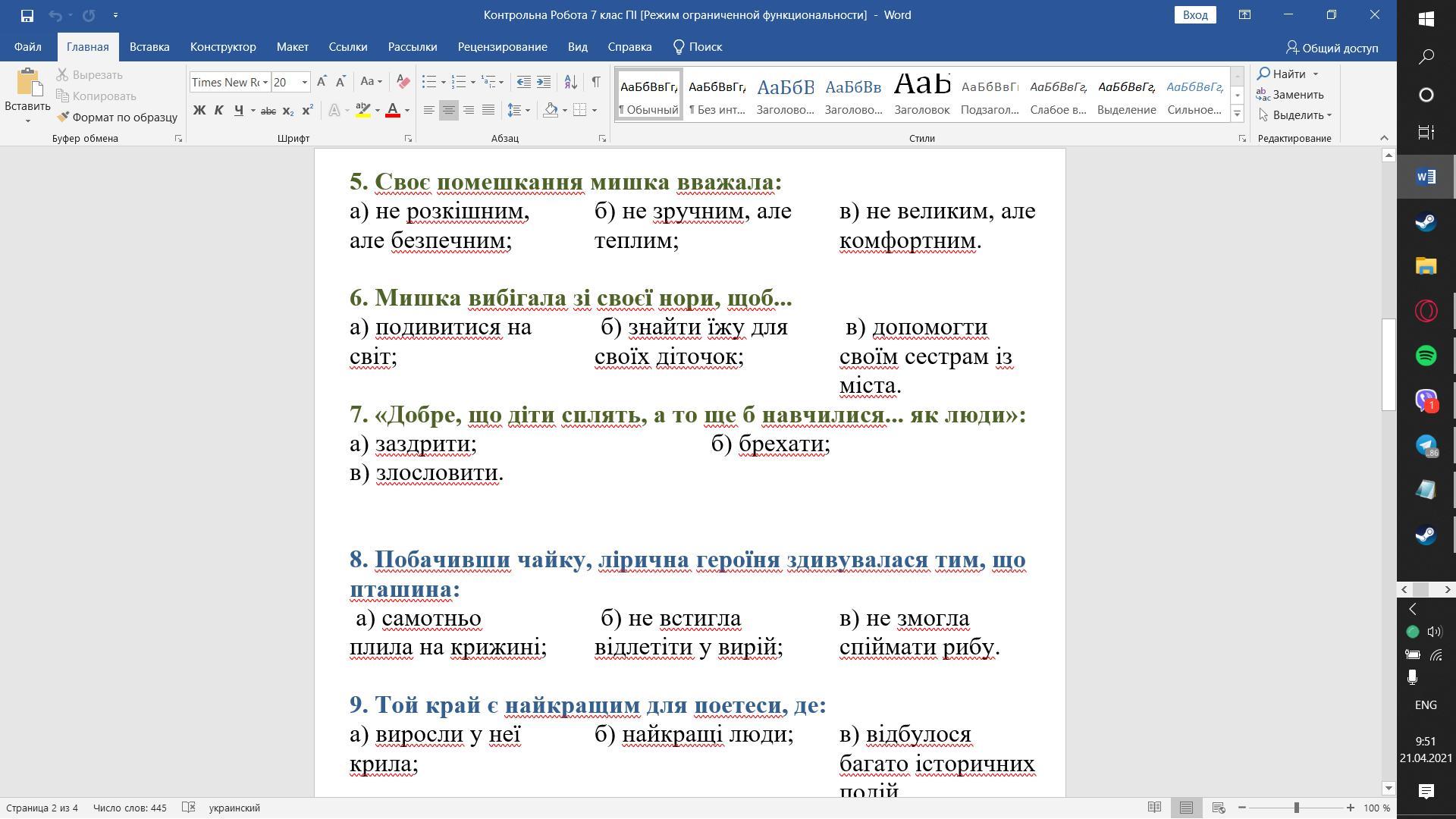This screenshot has width=1456, height=819.
Task: Align text left icon
Action: point(428,111)
